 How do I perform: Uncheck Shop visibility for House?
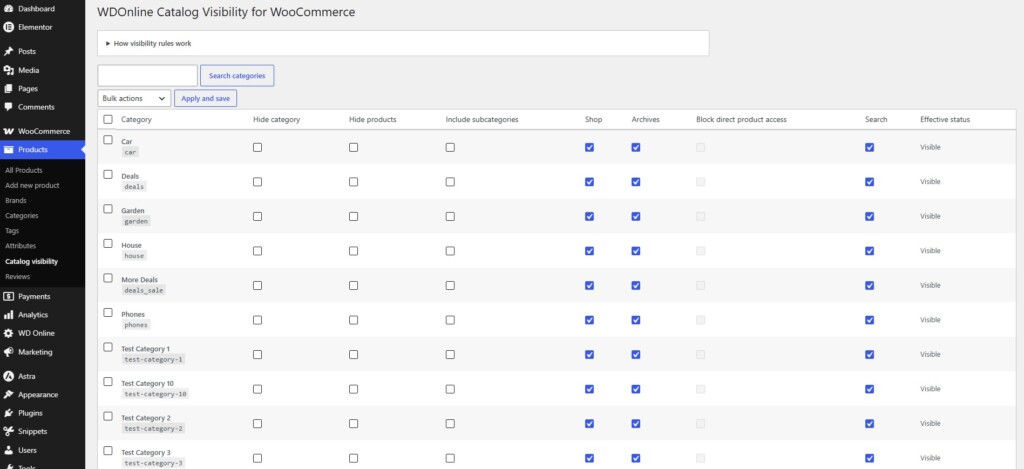point(590,251)
